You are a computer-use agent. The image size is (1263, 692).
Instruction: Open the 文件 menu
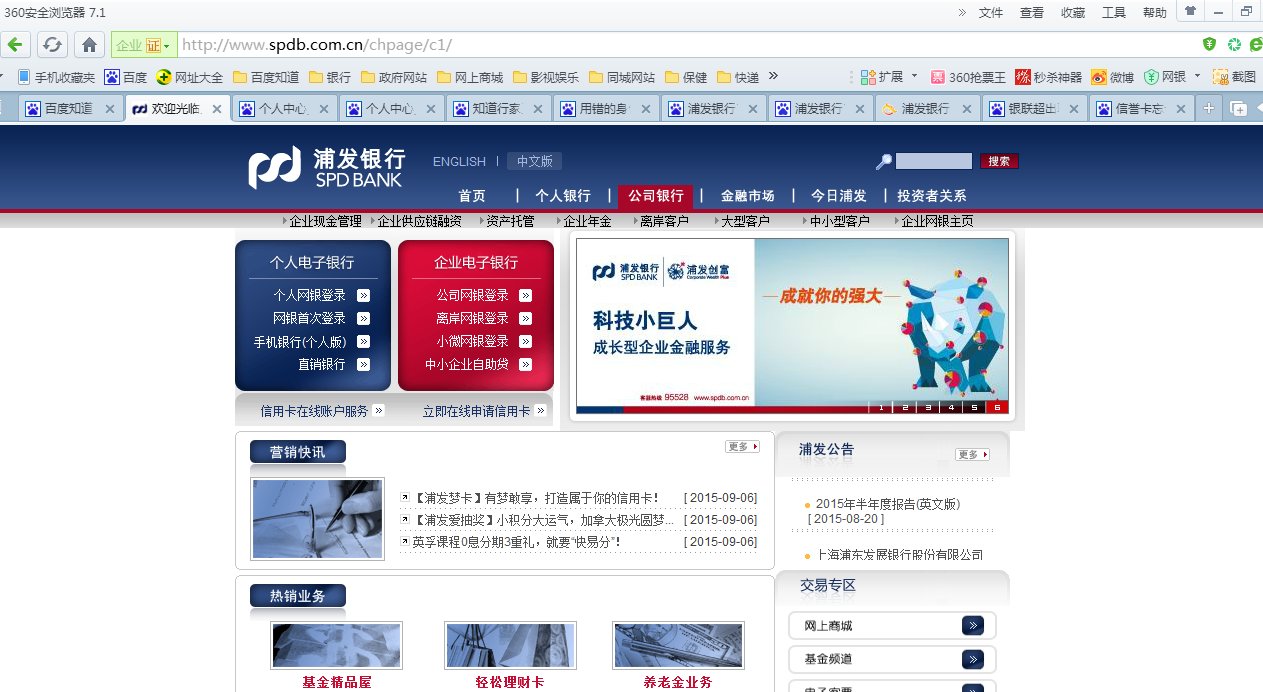(990, 12)
